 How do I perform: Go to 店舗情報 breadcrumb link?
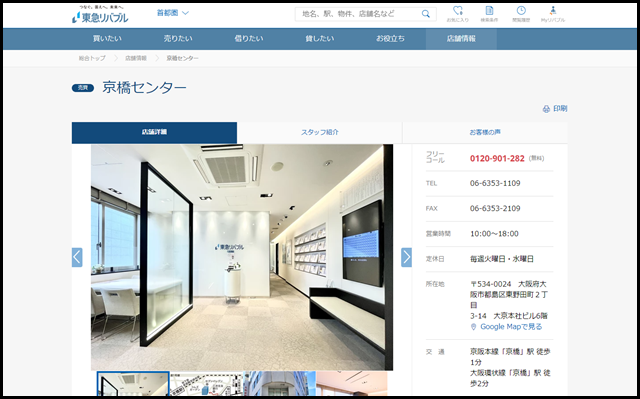click(136, 58)
